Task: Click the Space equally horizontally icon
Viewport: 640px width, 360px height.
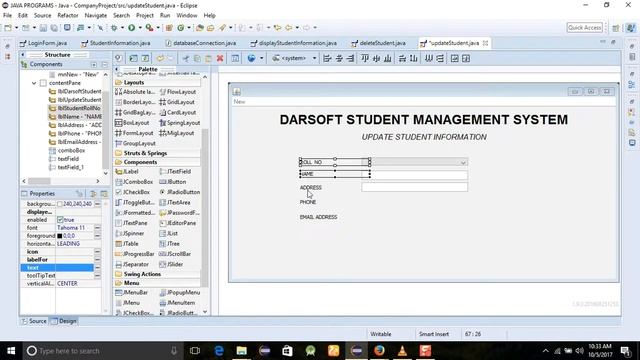Action: [428, 58]
